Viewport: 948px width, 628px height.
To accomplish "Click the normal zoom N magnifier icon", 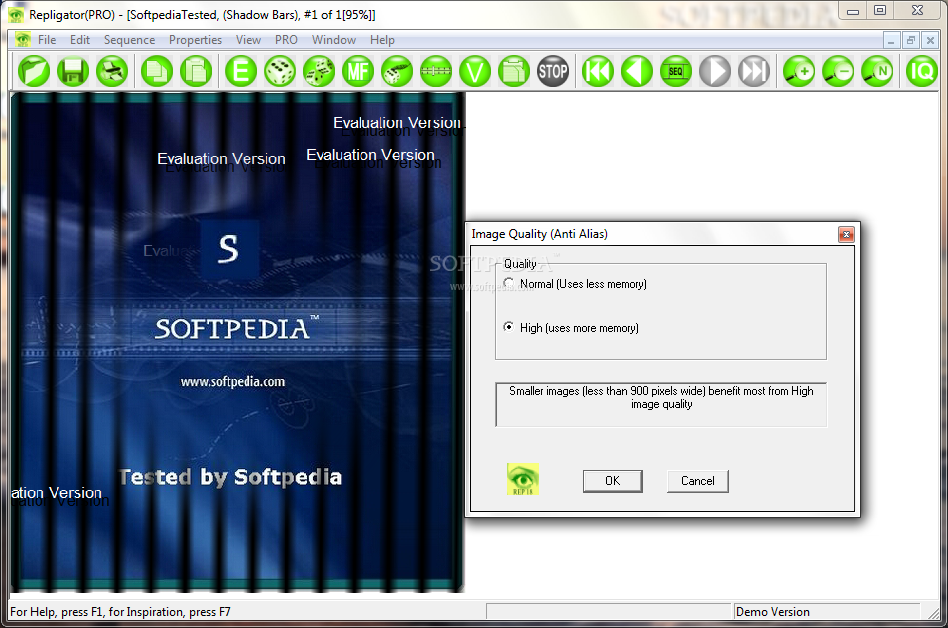I will [877, 71].
